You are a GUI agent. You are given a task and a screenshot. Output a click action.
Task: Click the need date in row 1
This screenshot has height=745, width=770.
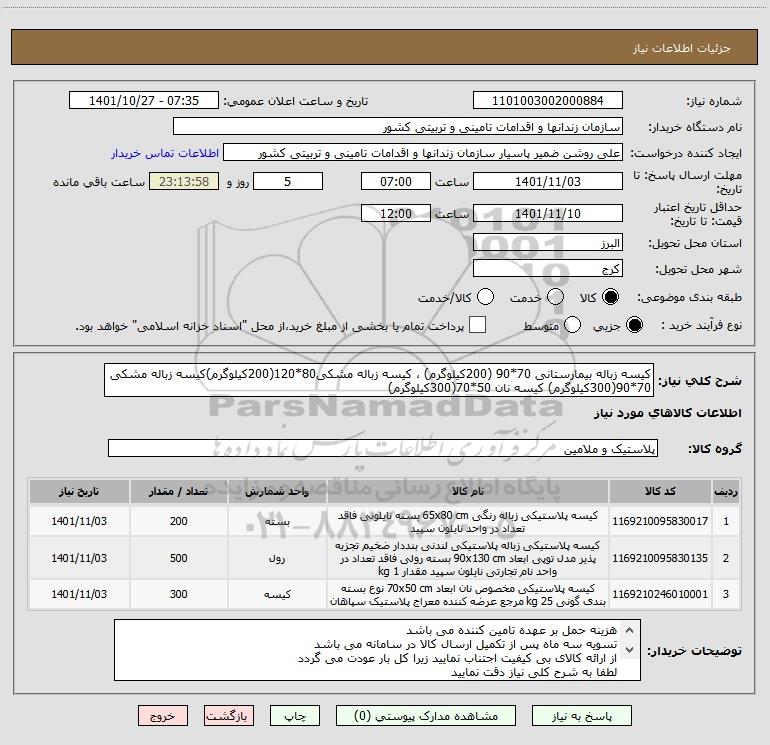pyautogui.click(x=79, y=521)
